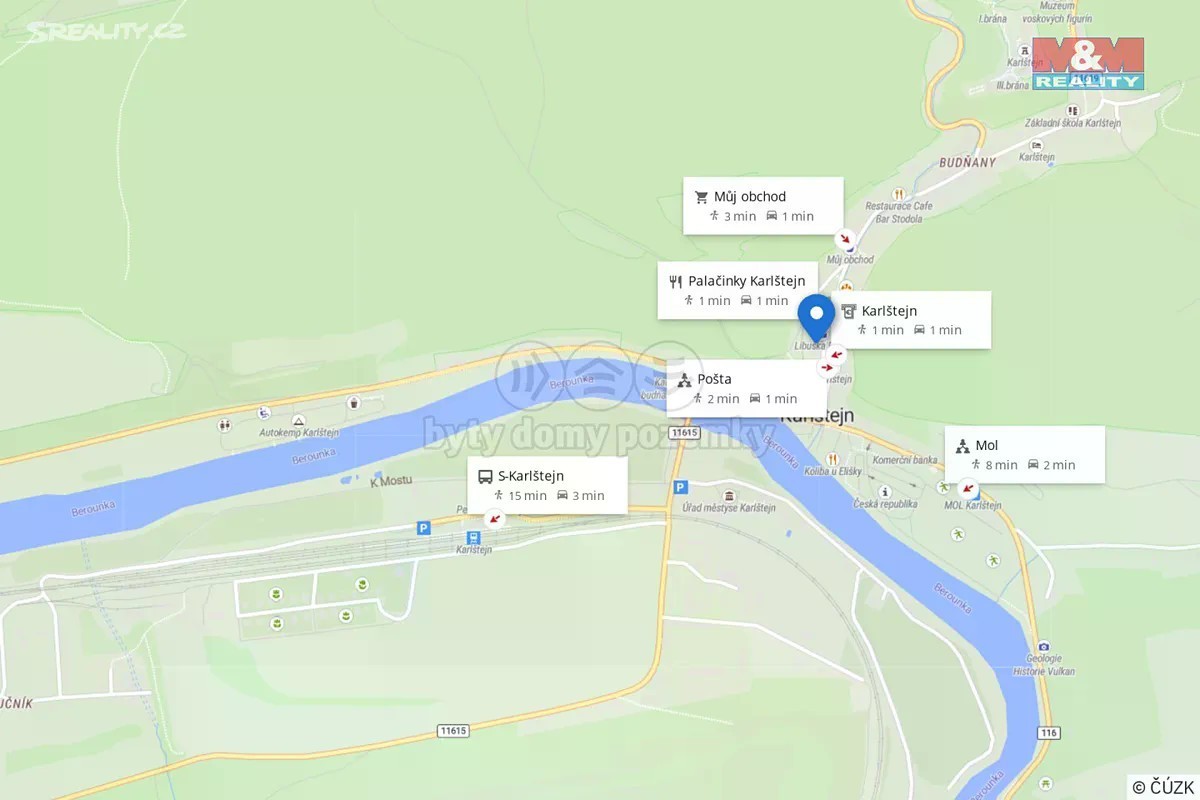Viewport: 1200px width, 800px height.
Task: Click the Autokemp Karlštejn tent icon
Action: (298, 419)
